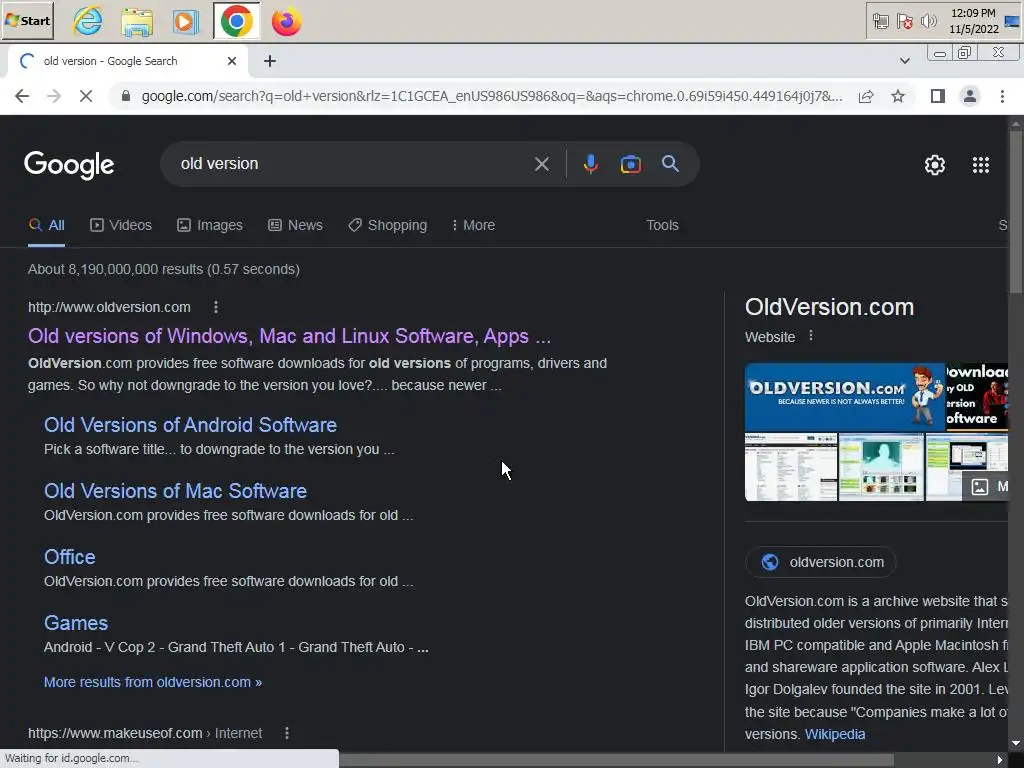Search by image with the camera icon
The height and width of the screenshot is (768, 1024).
[630, 164]
